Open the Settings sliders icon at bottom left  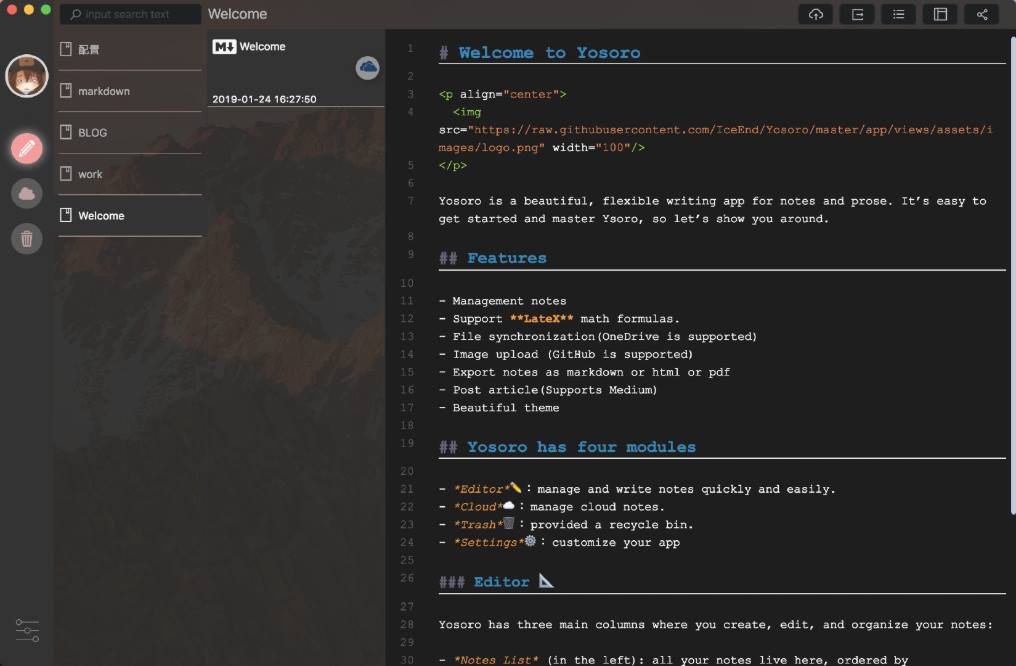click(26, 630)
